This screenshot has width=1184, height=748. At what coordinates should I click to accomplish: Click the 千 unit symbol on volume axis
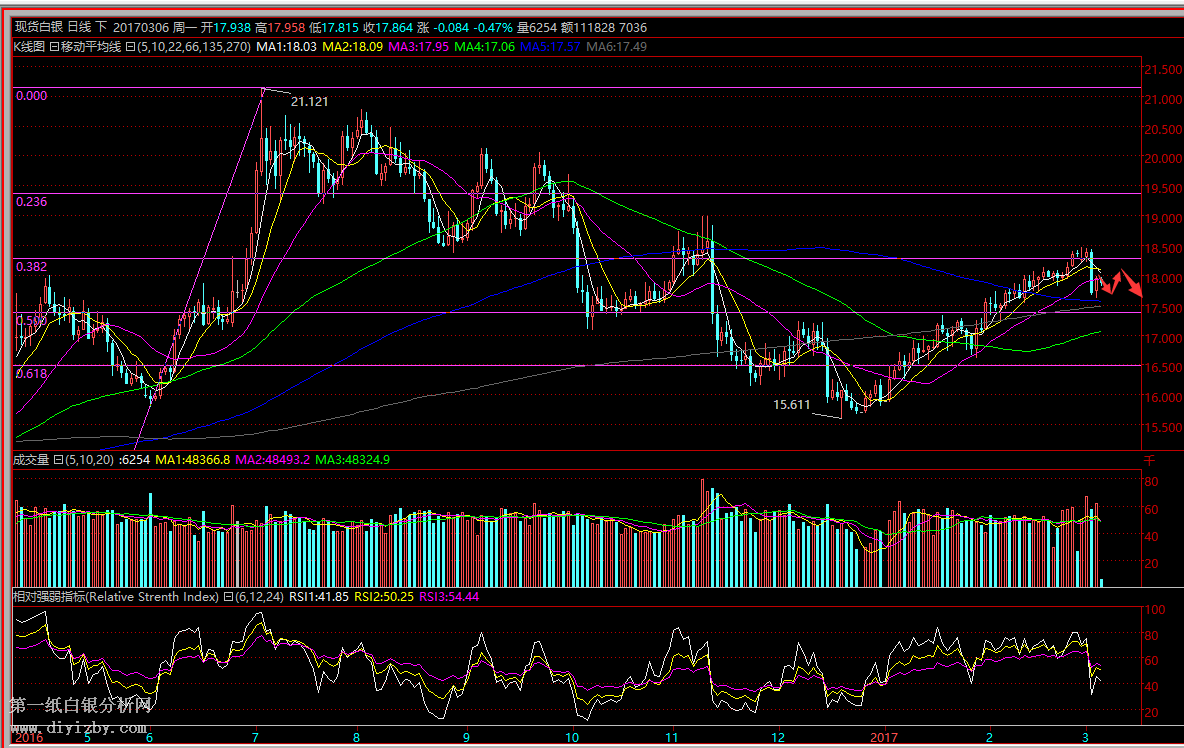(x=1149, y=461)
